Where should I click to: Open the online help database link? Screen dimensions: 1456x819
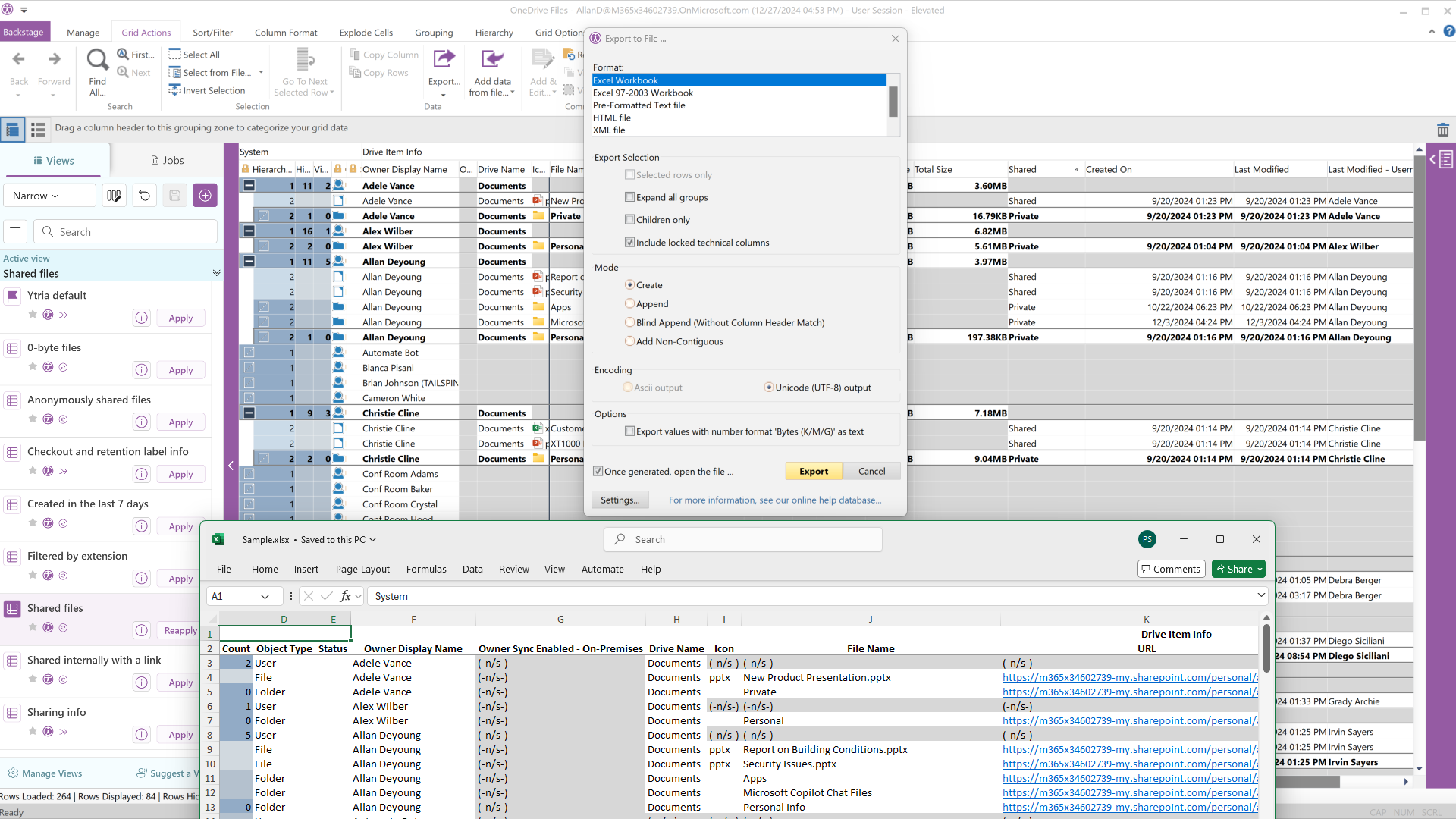coord(774,500)
